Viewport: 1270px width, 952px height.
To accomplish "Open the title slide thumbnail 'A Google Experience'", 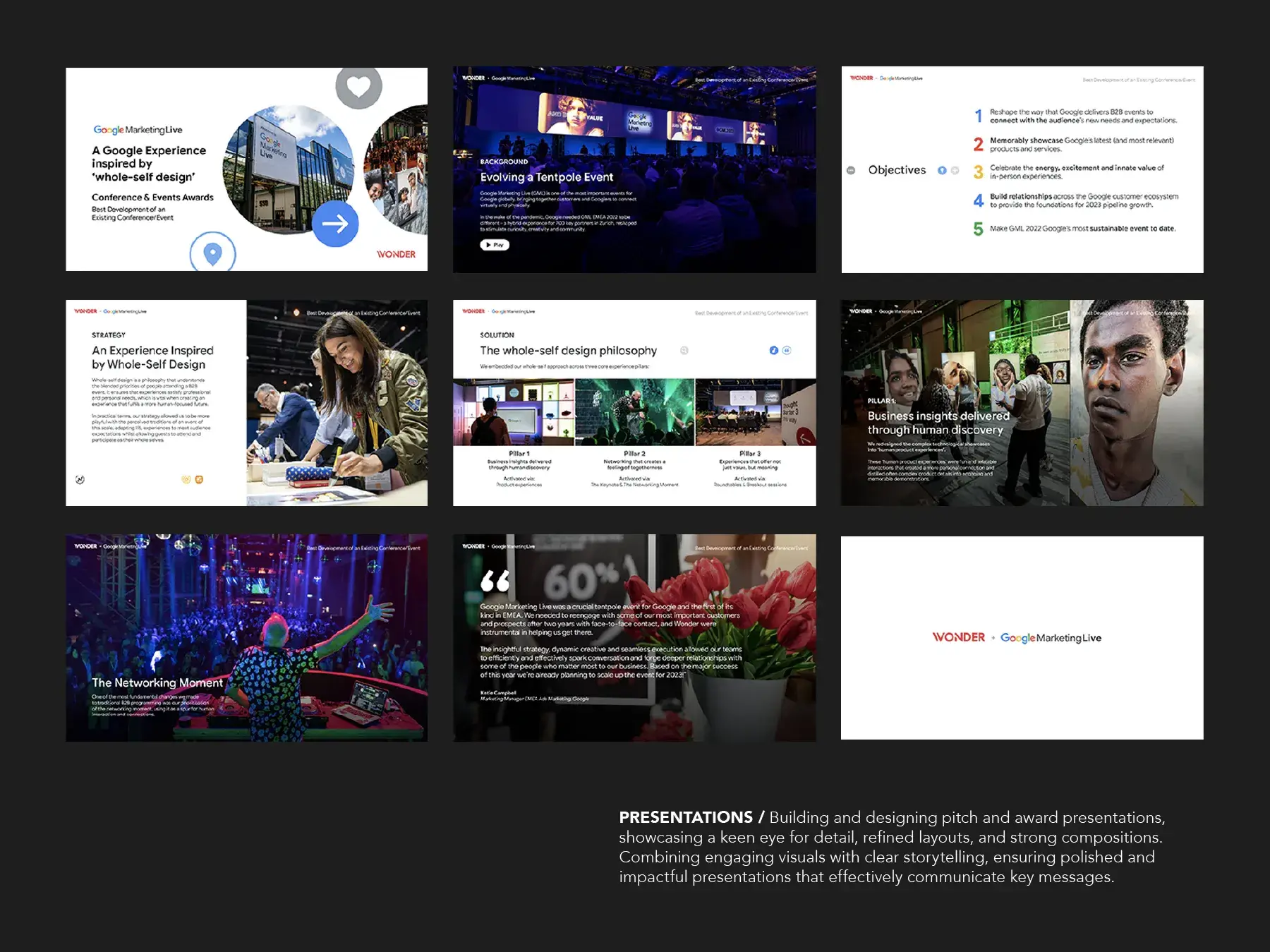I will click(x=246, y=169).
